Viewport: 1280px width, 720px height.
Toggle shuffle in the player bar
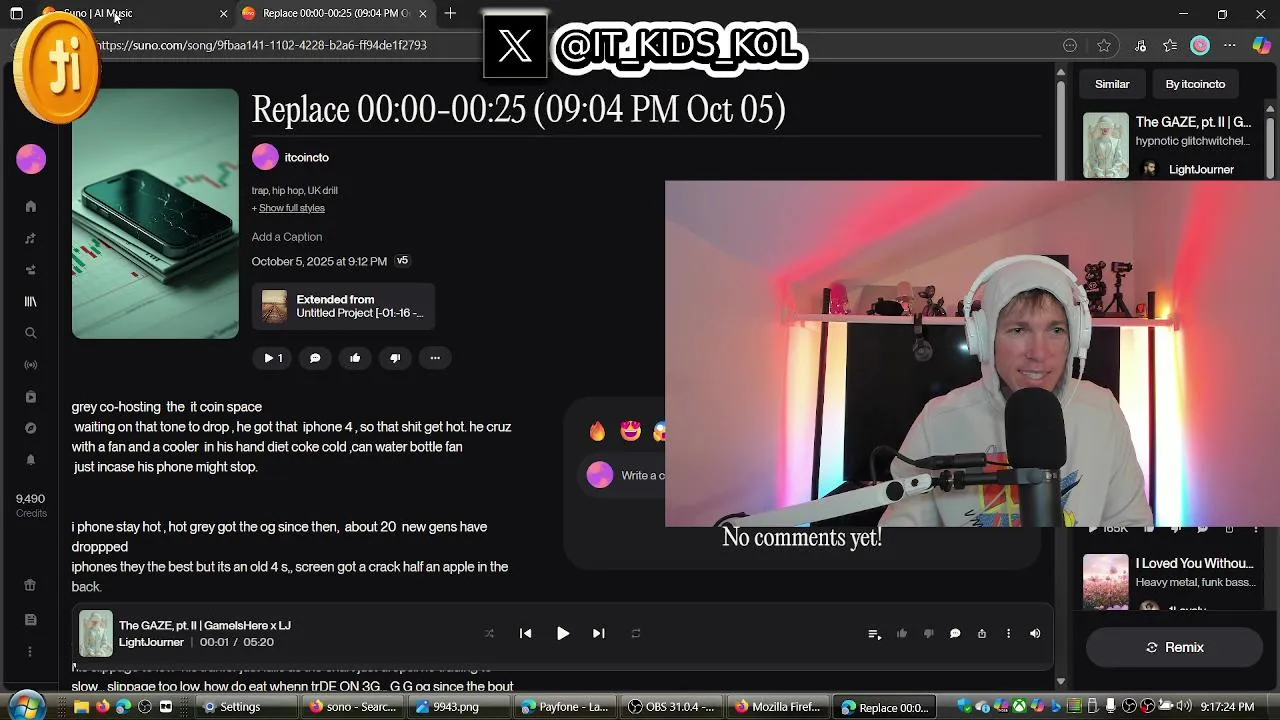(489, 633)
